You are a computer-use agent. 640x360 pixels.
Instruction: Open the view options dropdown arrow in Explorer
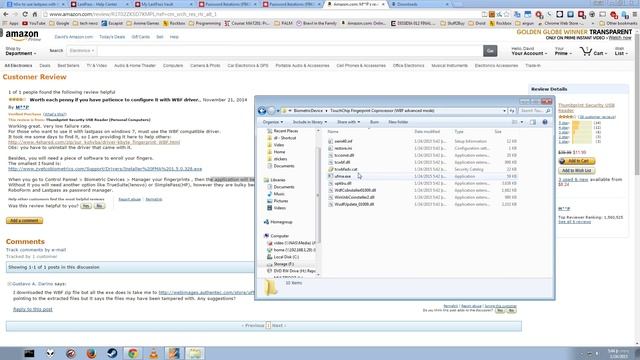(522, 122)
